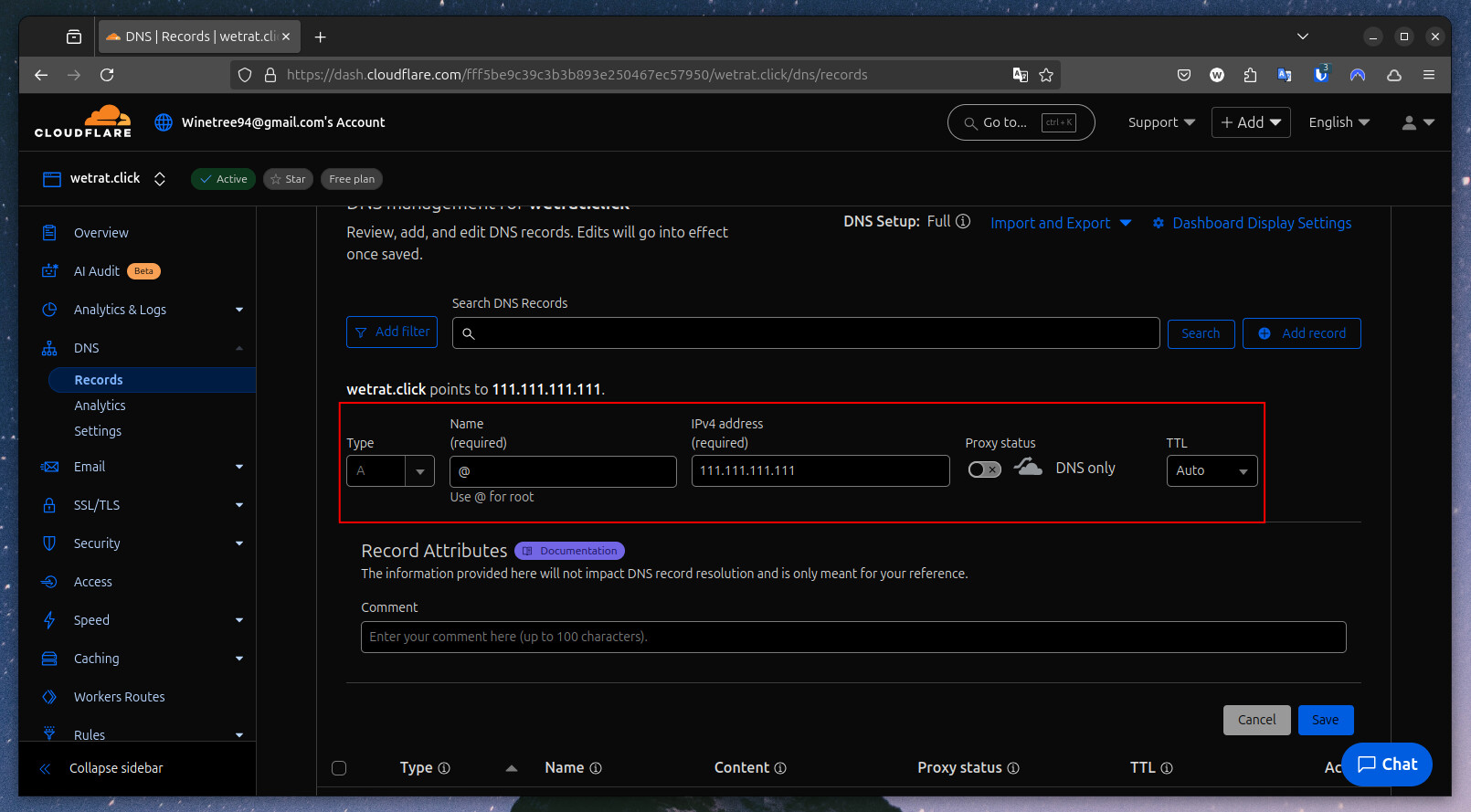Viewport: 1471px width, 812px height.
Task: Click the Cancel button
Action: tap(1256, 720)
